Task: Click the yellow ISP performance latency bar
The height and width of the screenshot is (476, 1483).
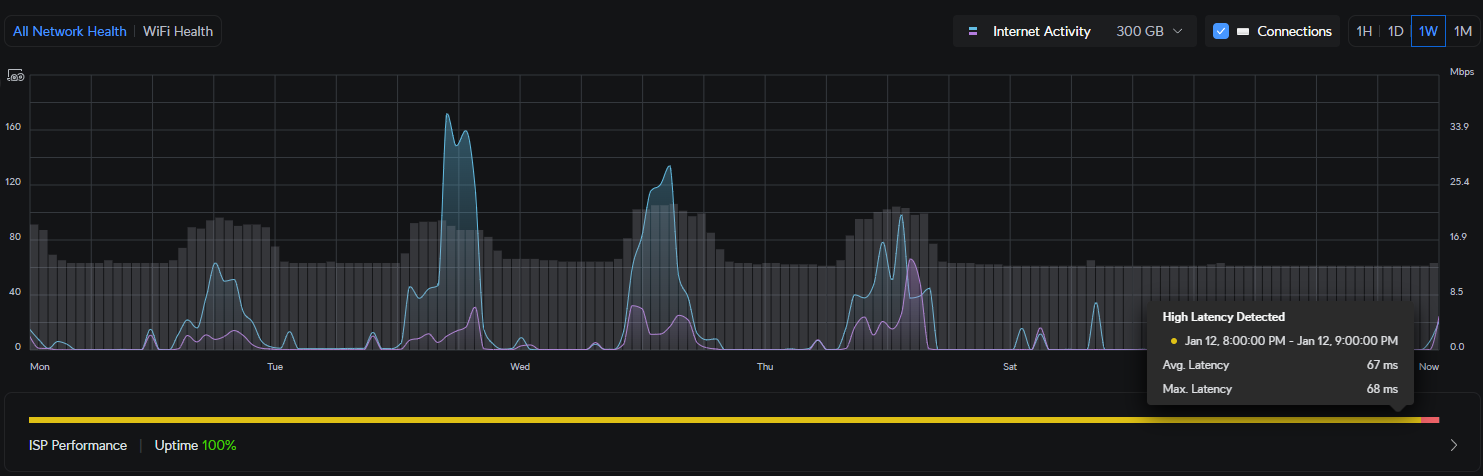Action: point(700,420)
